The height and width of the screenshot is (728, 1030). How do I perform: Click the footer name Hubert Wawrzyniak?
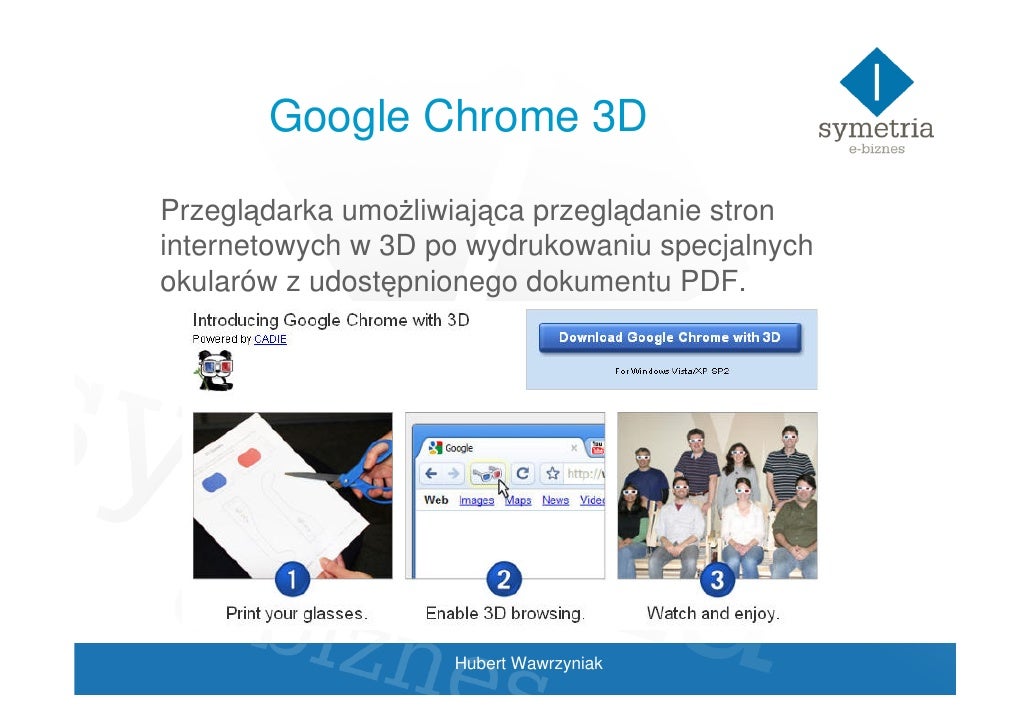[x=528, y=664]
